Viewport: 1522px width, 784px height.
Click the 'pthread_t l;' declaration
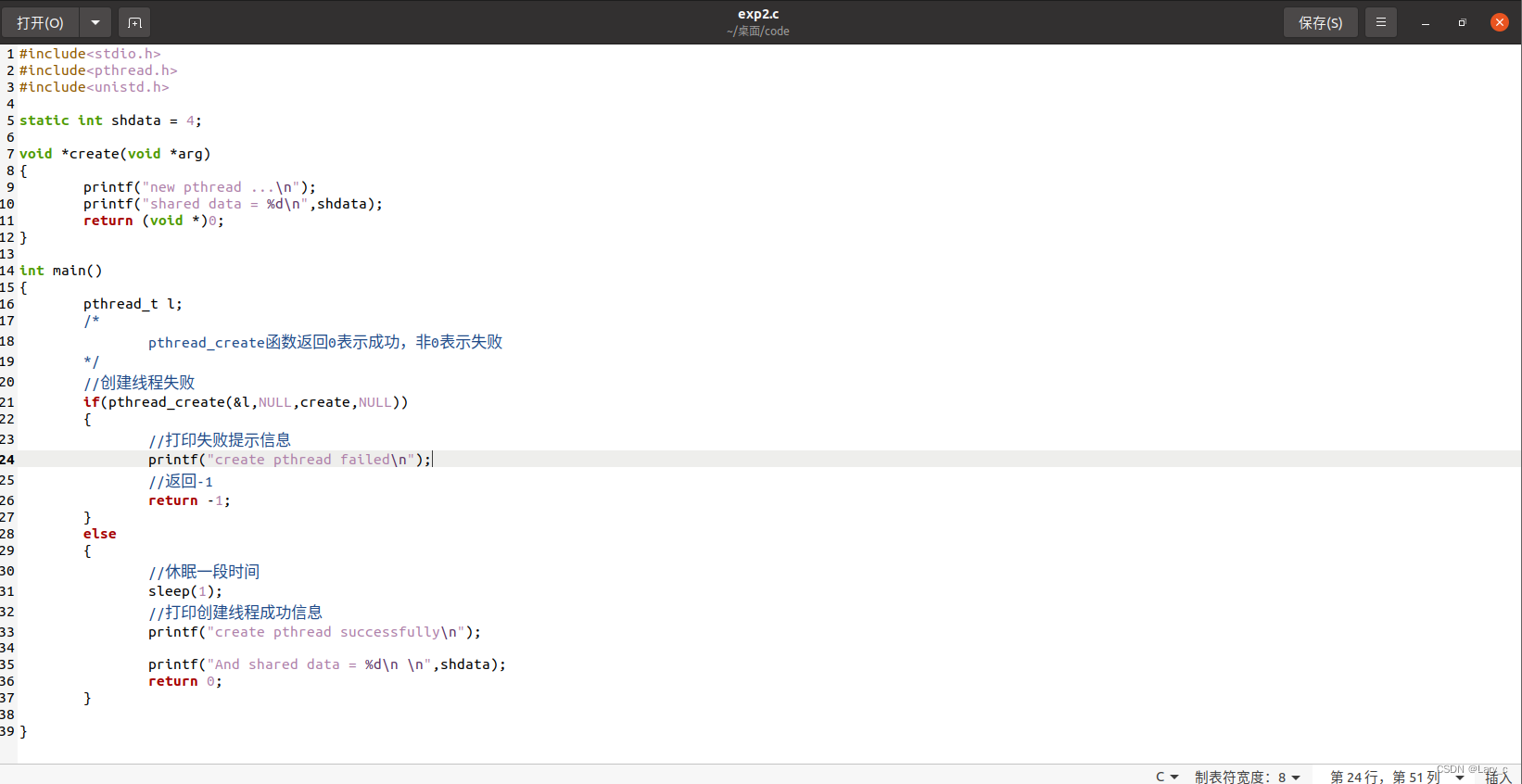point(133,304)
